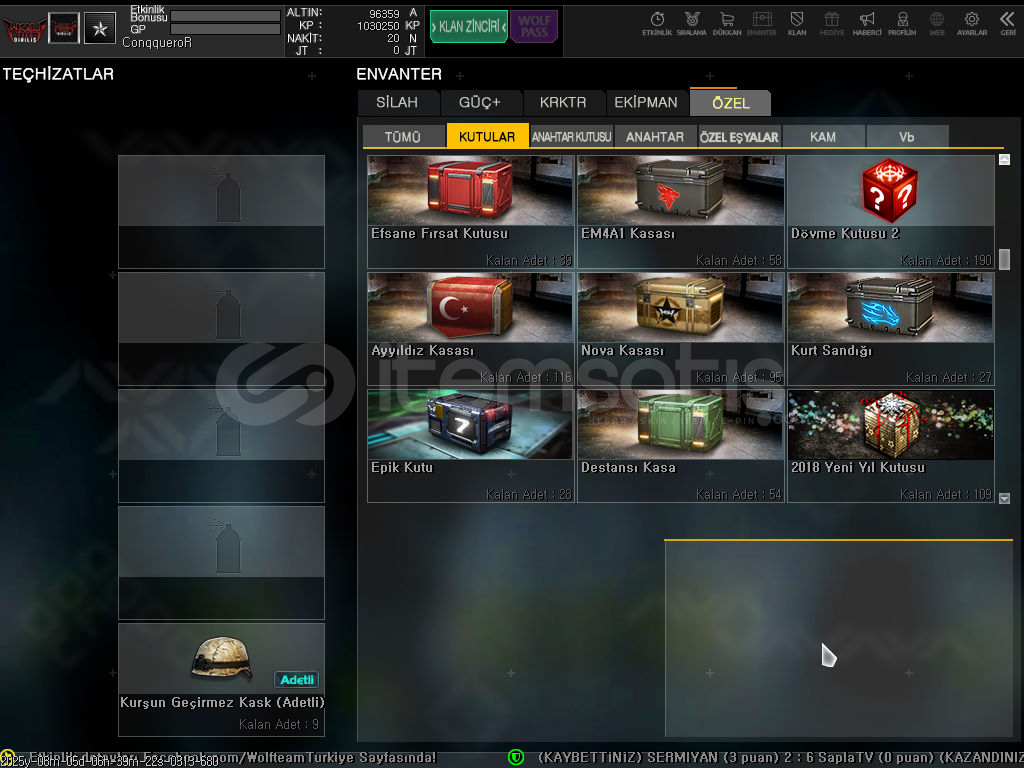Screen dimensions: 1024x768
Task: Select the EM4A1 Kasası crate
Action: (680, 212)
